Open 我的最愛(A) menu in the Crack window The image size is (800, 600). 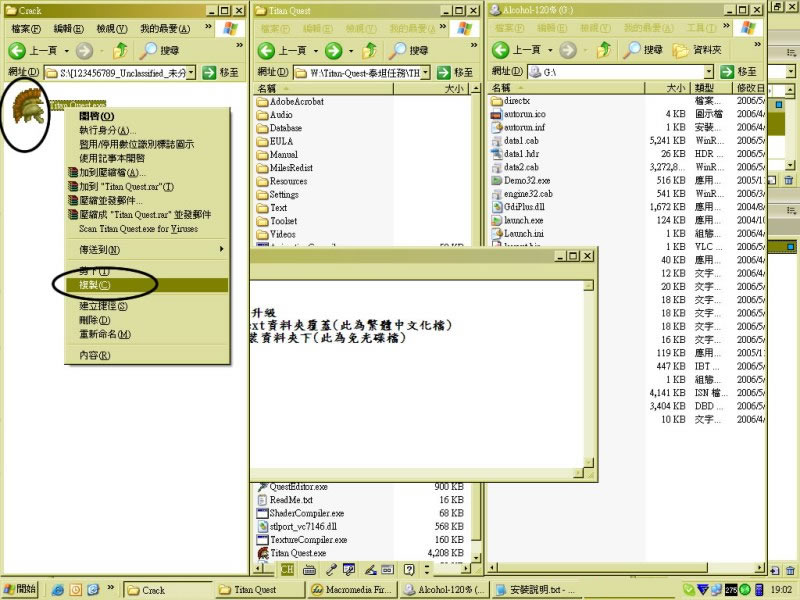coord(165,29)
